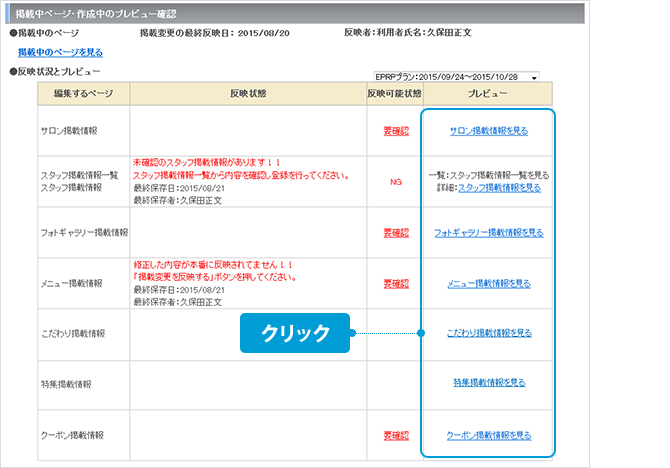Click the 一覧:スタッフ掲載情報一覧を見る text
Viewport: 670px width, 468px height.
(x=488, y=175)
